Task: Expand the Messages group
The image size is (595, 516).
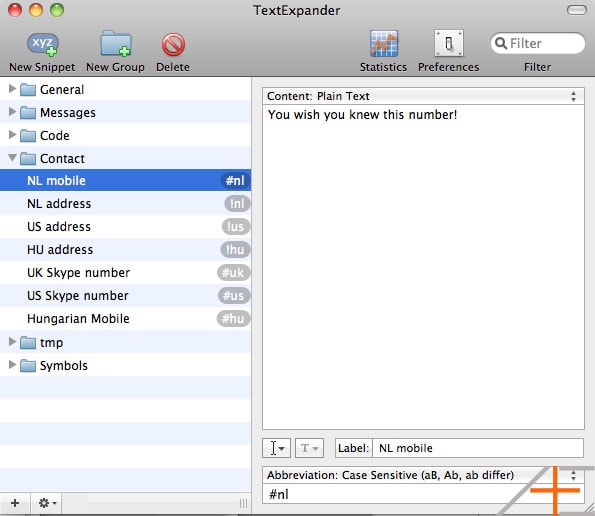Action: click(12, 112)
